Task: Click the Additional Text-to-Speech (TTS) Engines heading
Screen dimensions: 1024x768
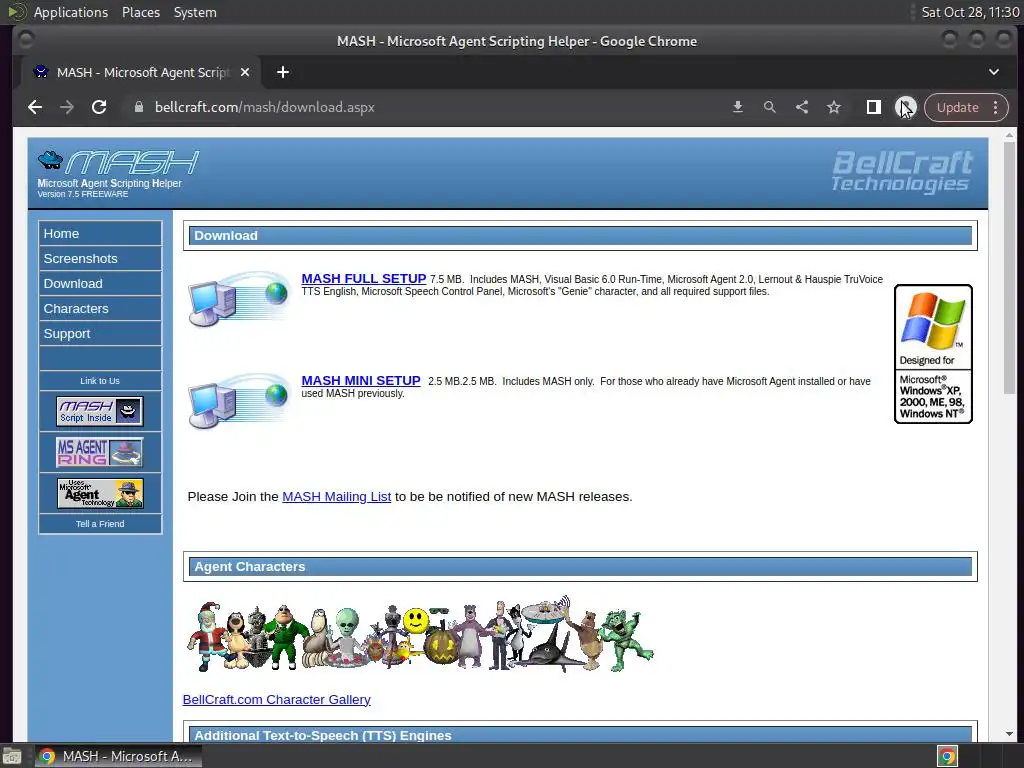Action: coord(323,735)
